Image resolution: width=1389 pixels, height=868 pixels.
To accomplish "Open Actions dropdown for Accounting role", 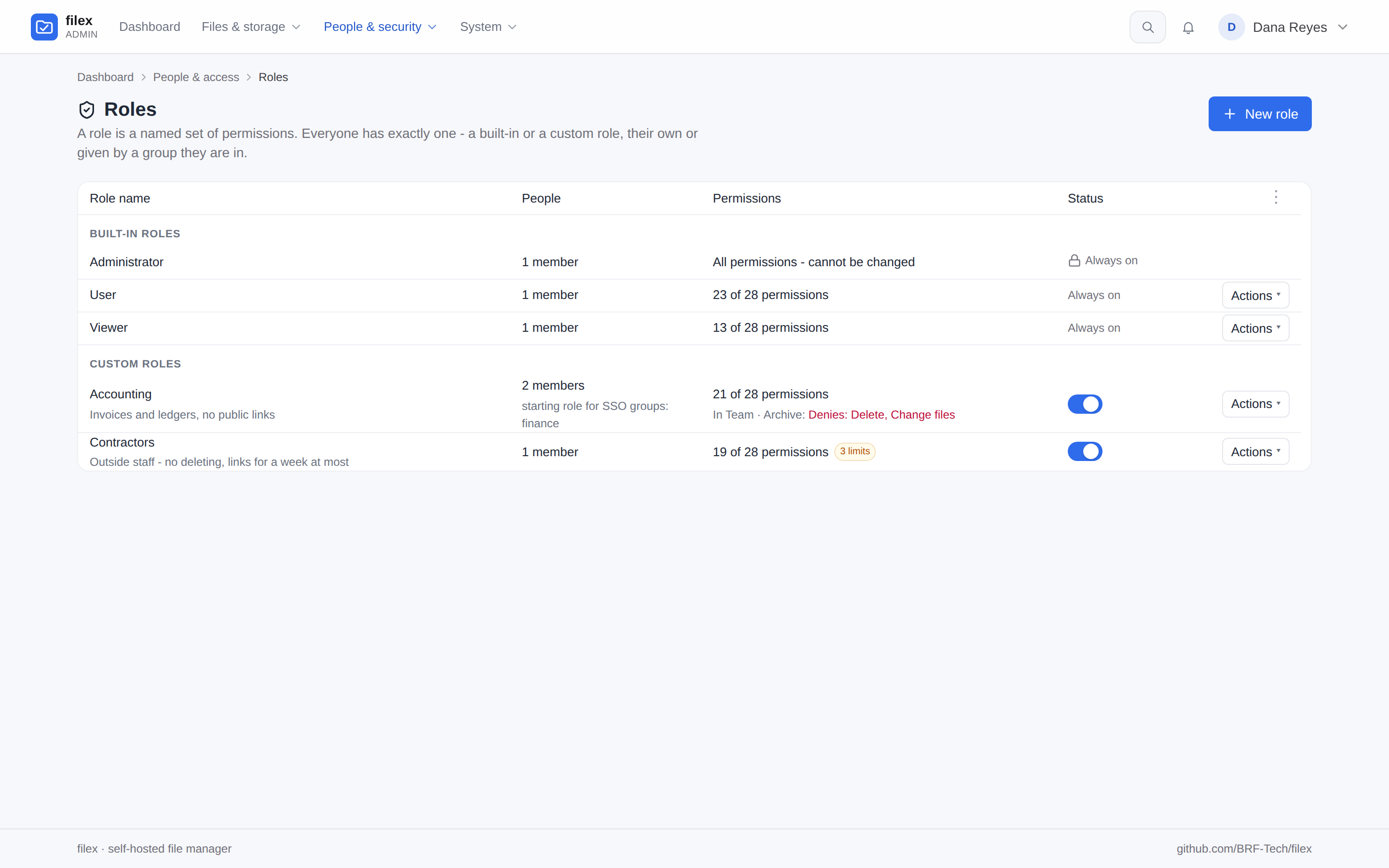I will 1255,404.
